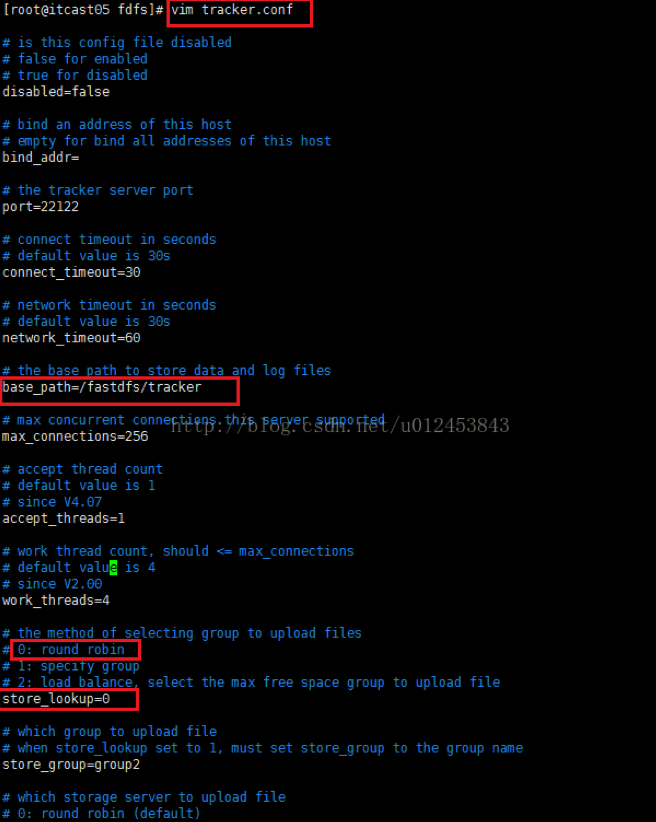
Task: Click the '[root@itcast05 fdfs]#' shell prompt
Action: 83,10
